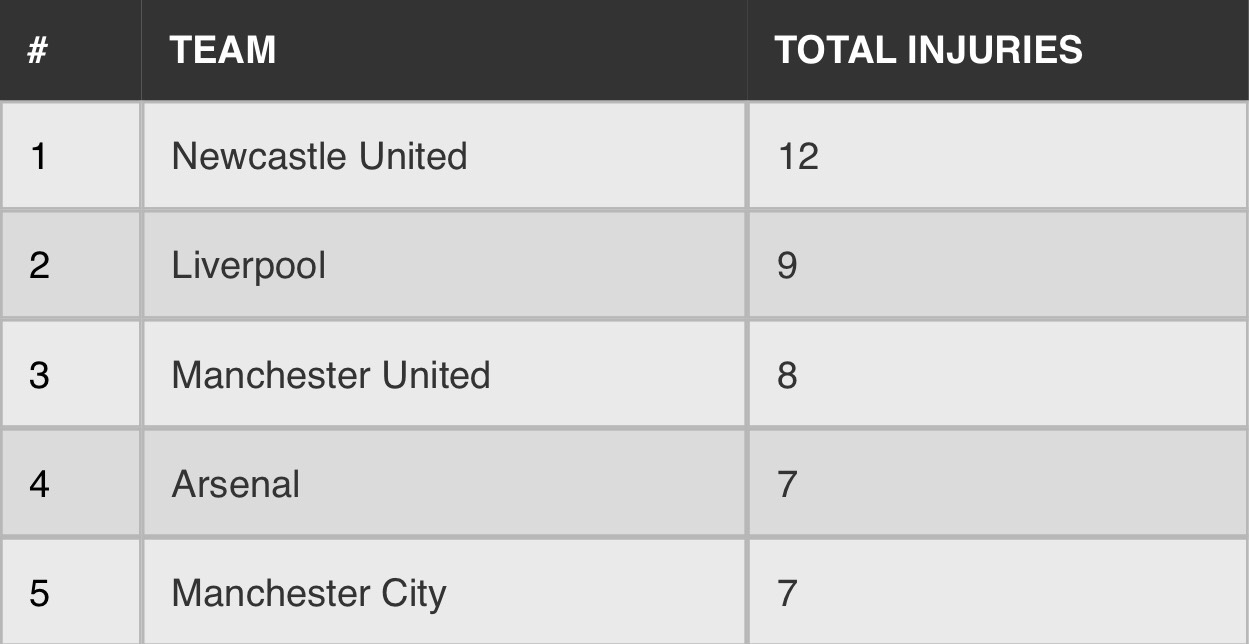The width and height of the screenshot is (1249, 644).
Task: Select the Manchester United team cell
Action: click(444, 375)
